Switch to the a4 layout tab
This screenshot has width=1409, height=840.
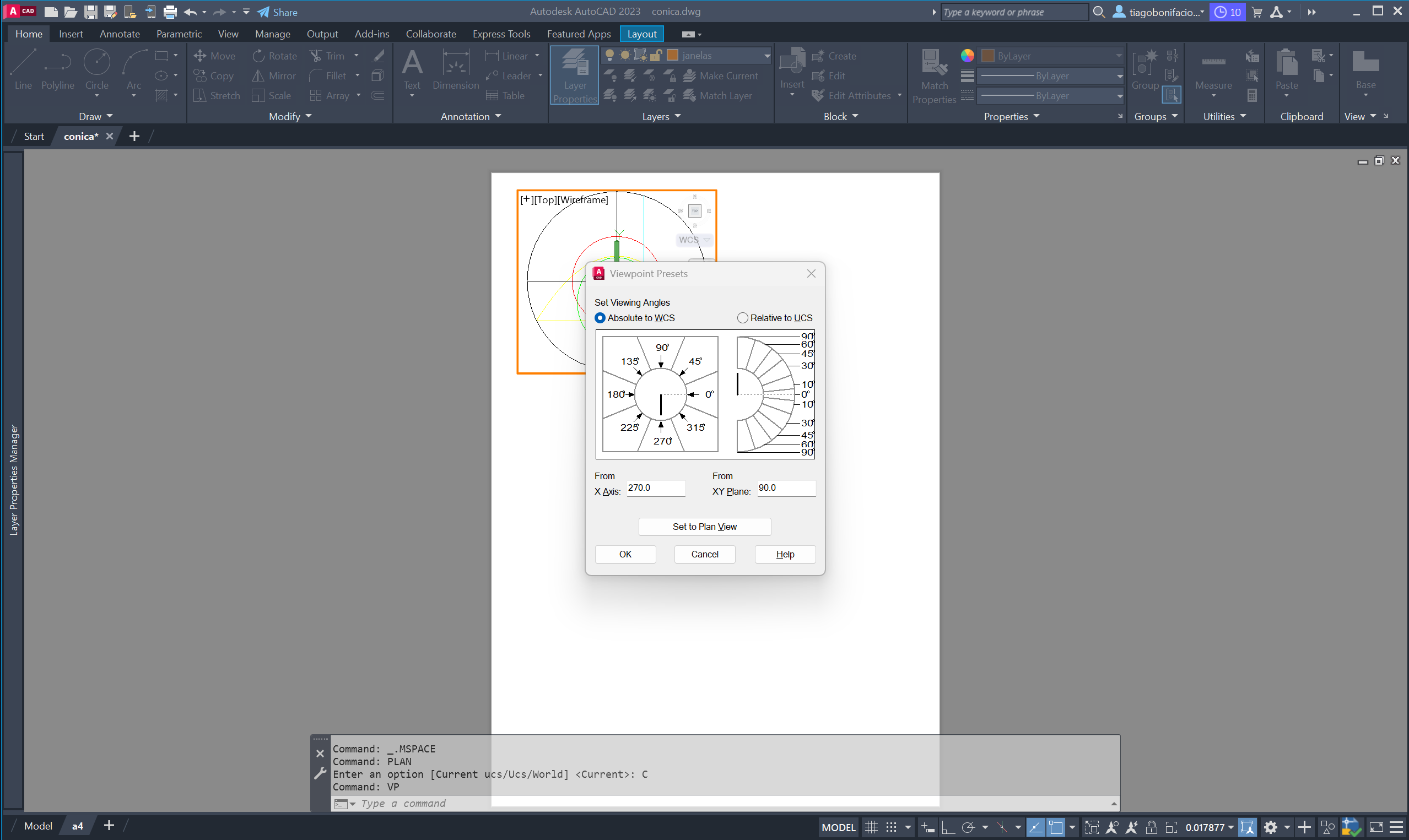point(78,826)
